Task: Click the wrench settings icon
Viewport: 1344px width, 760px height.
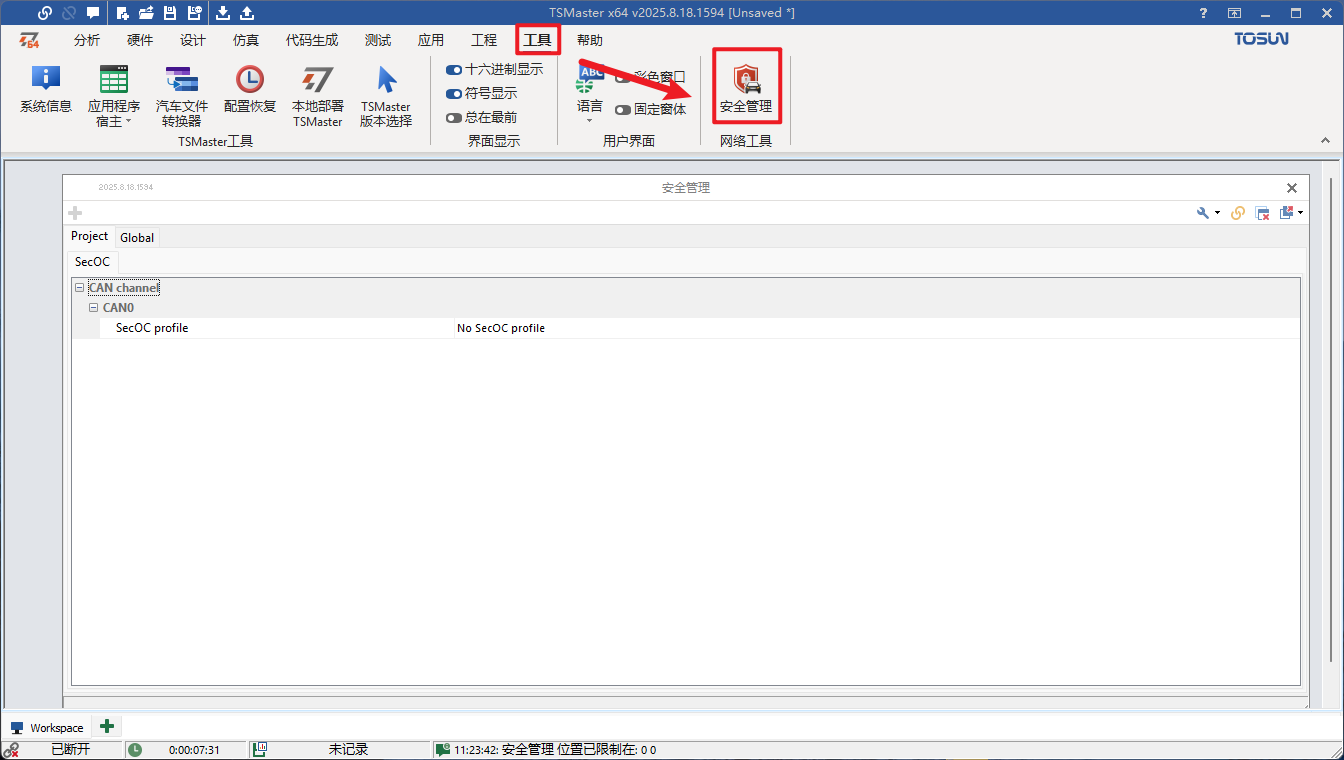Action: (x=1203, y=213)
